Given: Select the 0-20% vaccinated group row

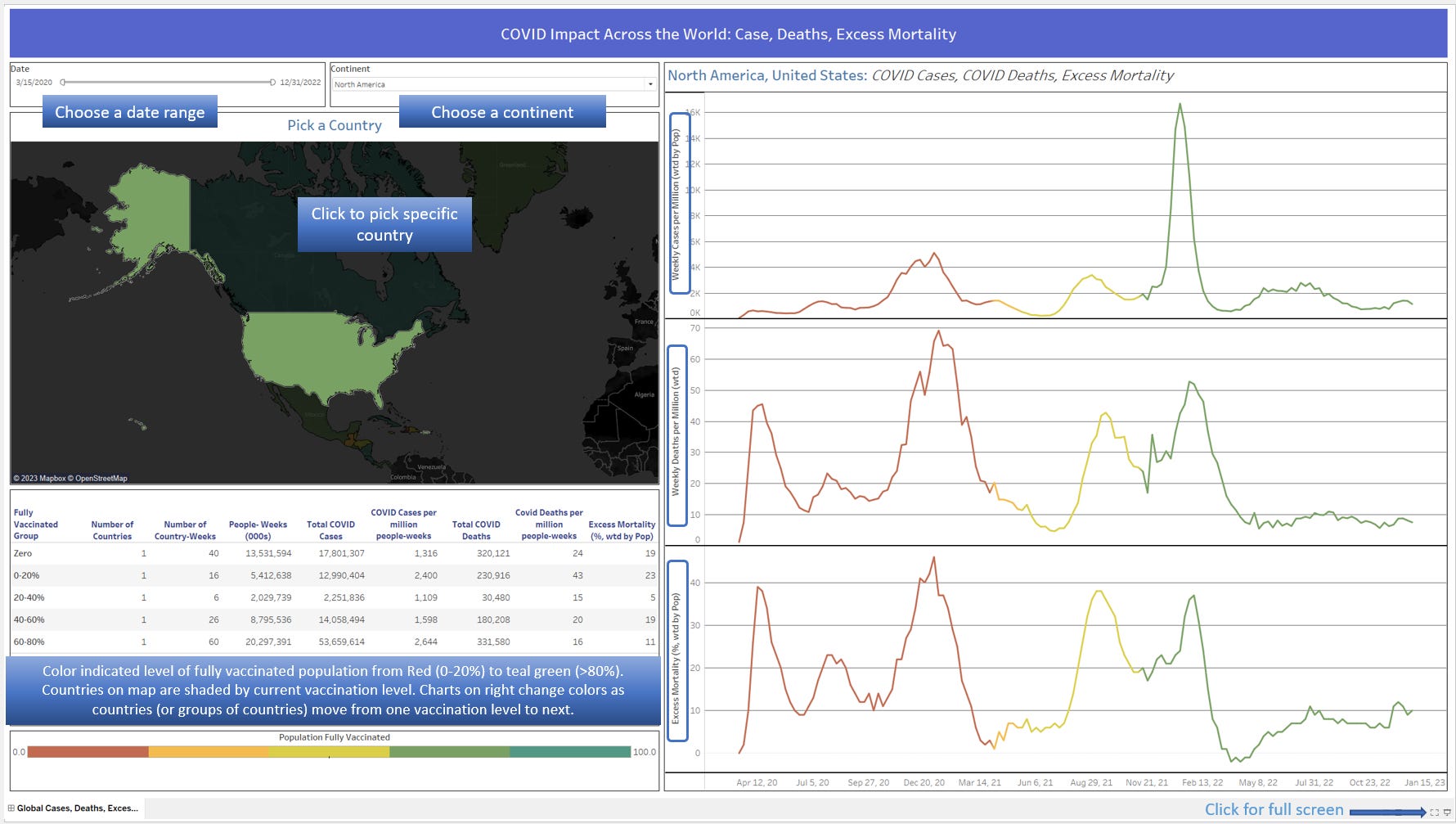Looking at the screenshot, I should [x=334, y=575].
